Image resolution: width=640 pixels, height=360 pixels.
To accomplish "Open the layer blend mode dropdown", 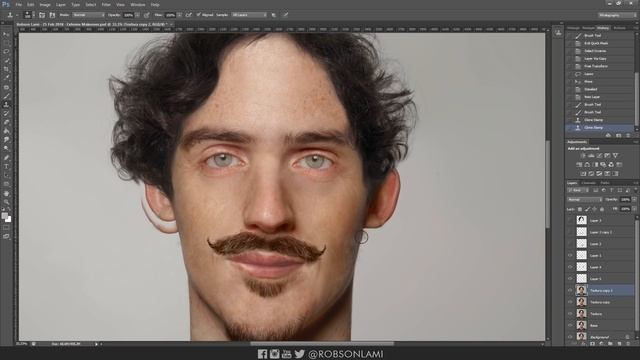I will click(x=584, y=200).
